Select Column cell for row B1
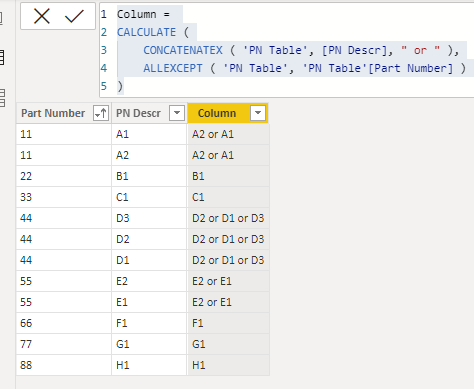Viewport: 474px width, 389px height. pyautogui.click(x=228, y=176)
